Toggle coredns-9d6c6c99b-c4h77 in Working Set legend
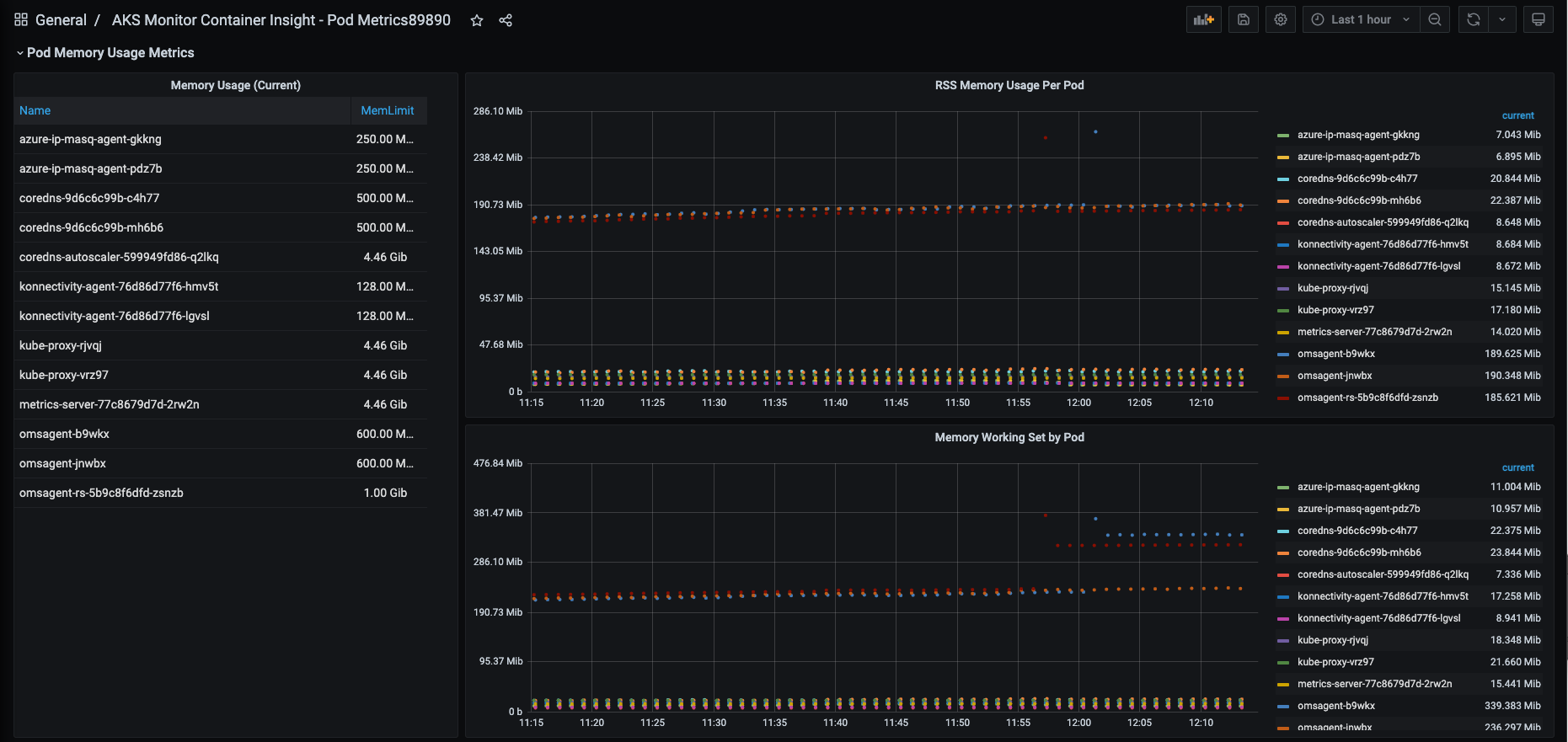 coord(1357,531)
